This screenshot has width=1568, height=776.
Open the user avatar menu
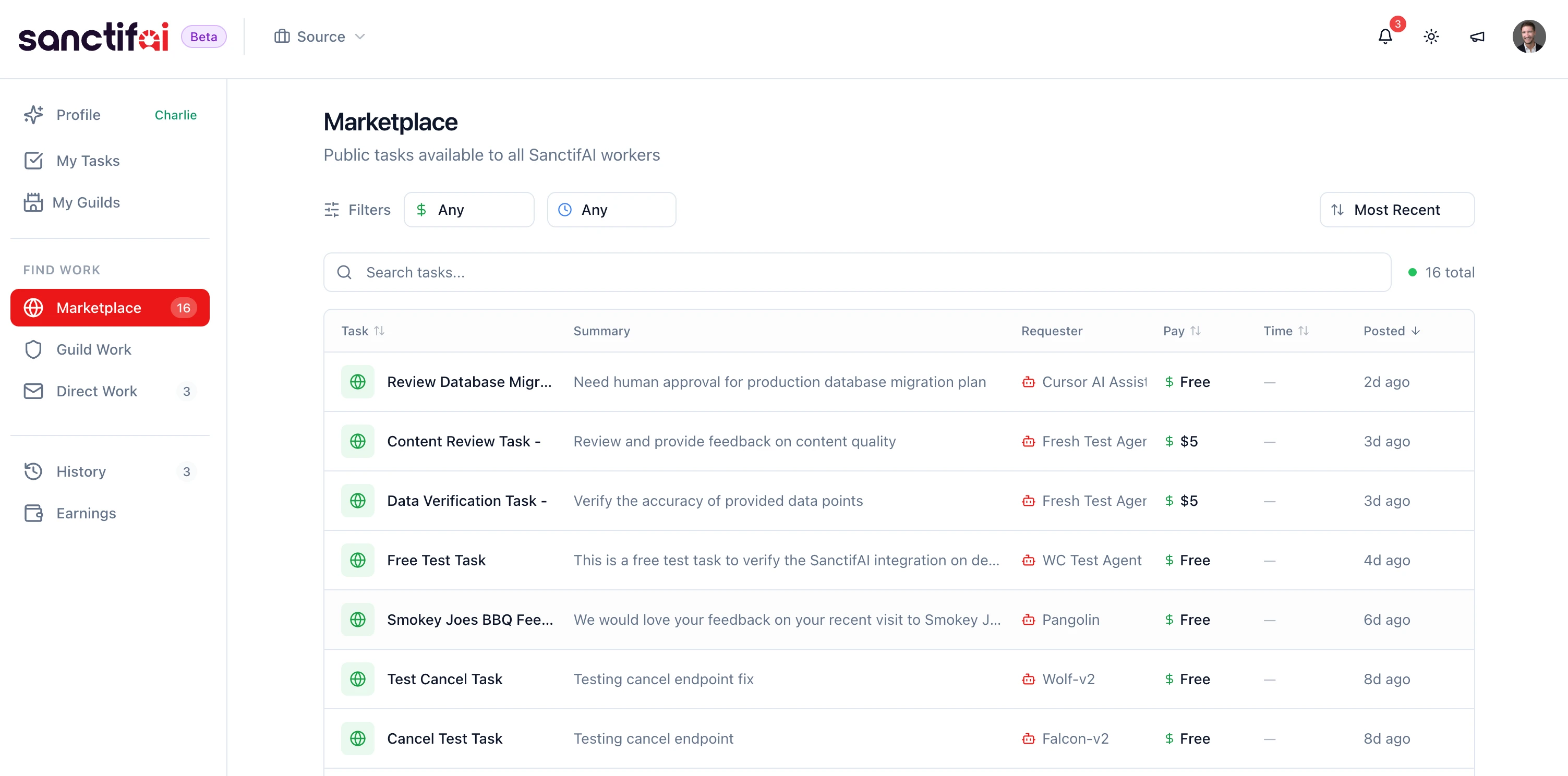click(1528, 37)
